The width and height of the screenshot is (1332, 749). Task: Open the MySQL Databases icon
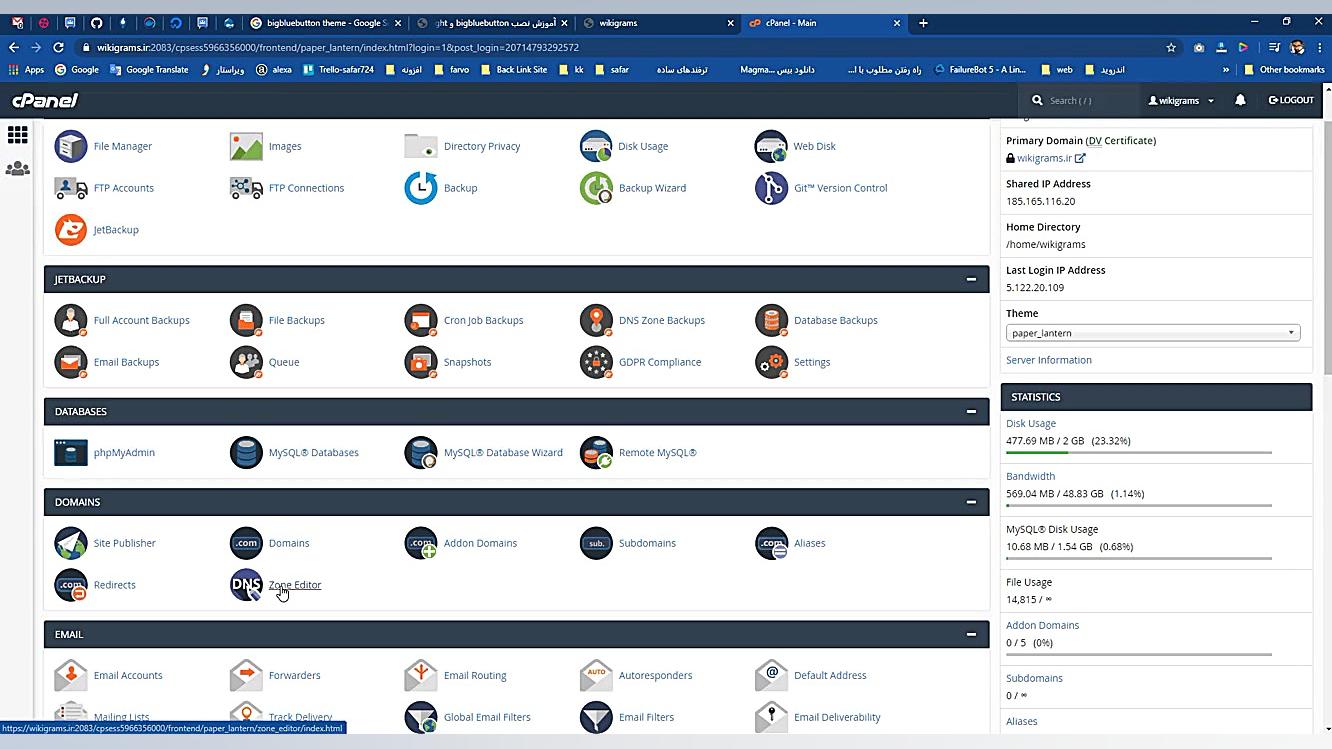coord(246,452)
